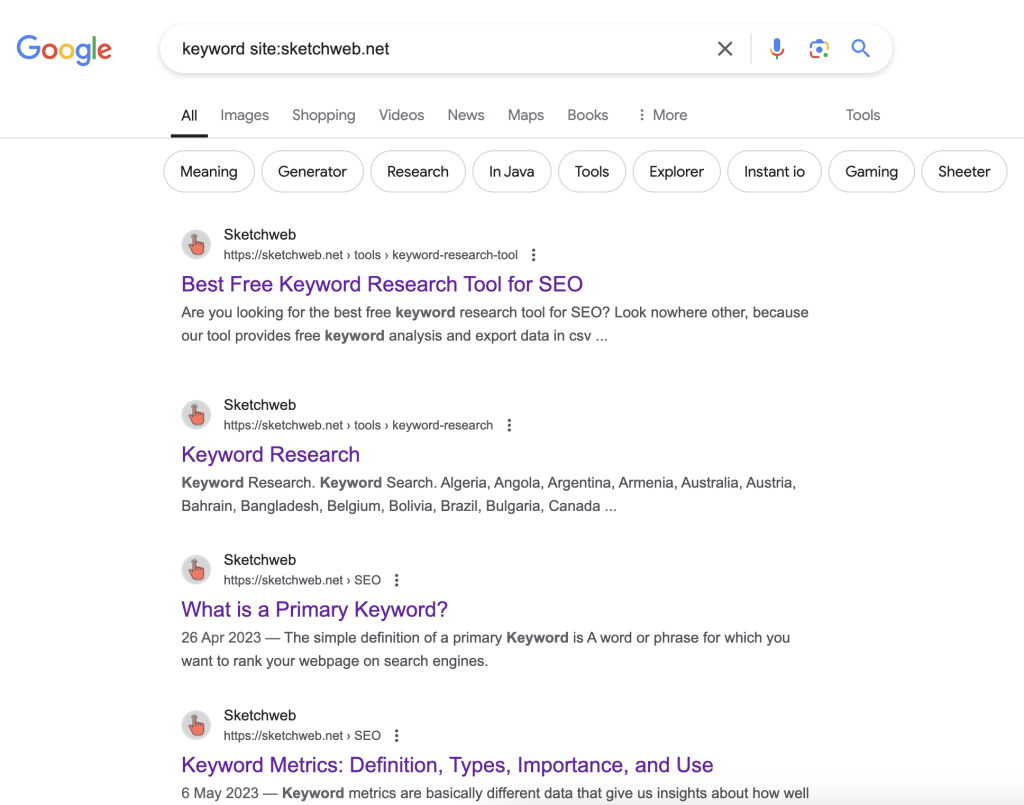Open options menu beside keyword-research-tool URL
The height and width of the screenshot is (805, 1024).
coord(534,255)
